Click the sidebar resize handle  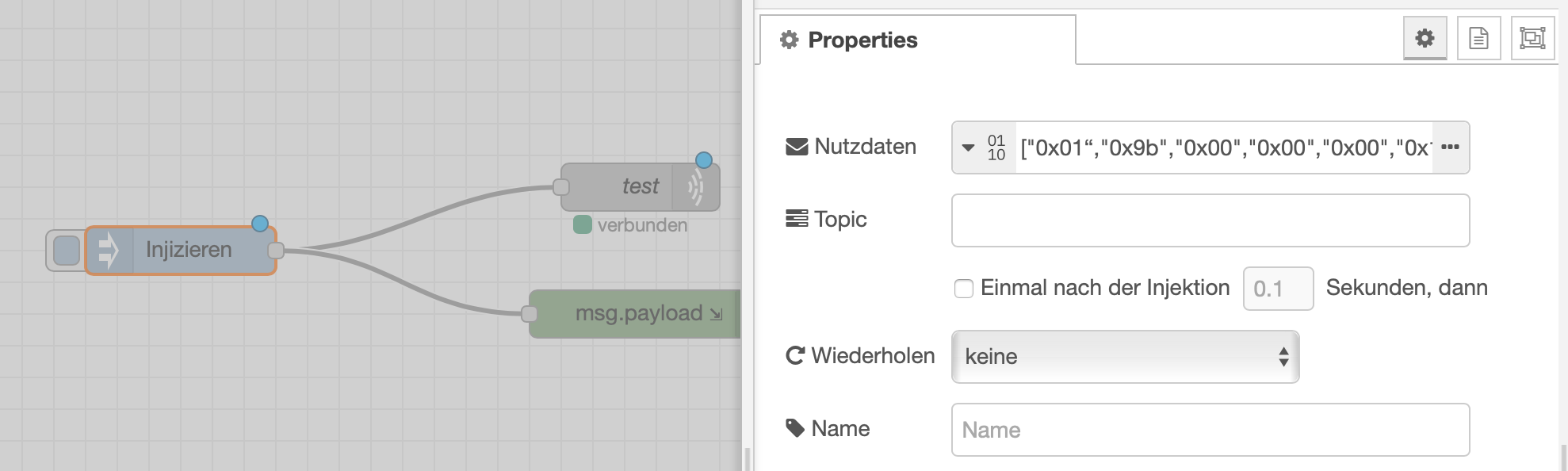tap(748, 458)
